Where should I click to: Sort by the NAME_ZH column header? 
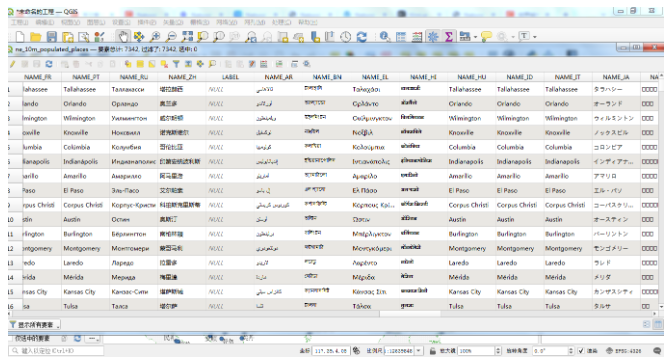[182, 77]
